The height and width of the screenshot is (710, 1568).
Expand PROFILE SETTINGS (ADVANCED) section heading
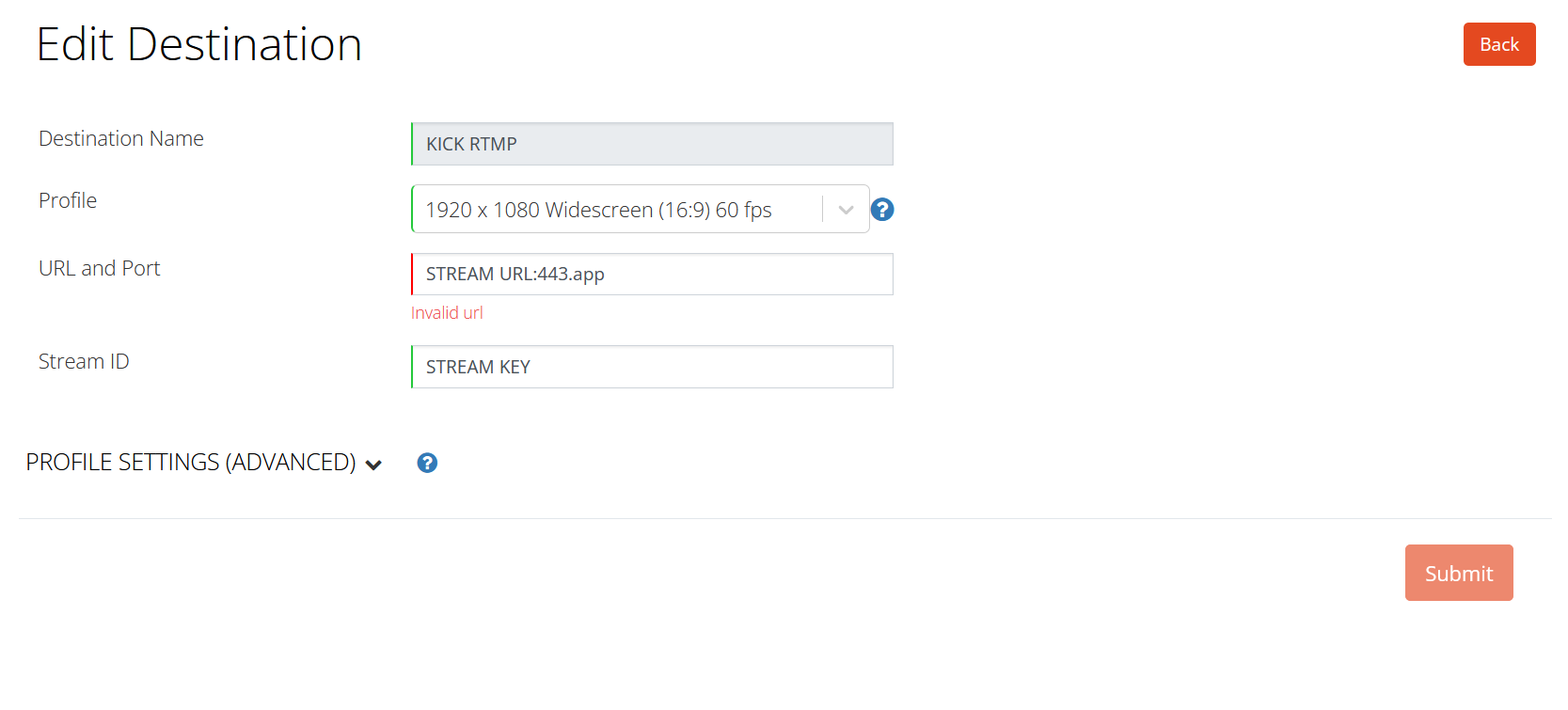click(x=191, y=462)
